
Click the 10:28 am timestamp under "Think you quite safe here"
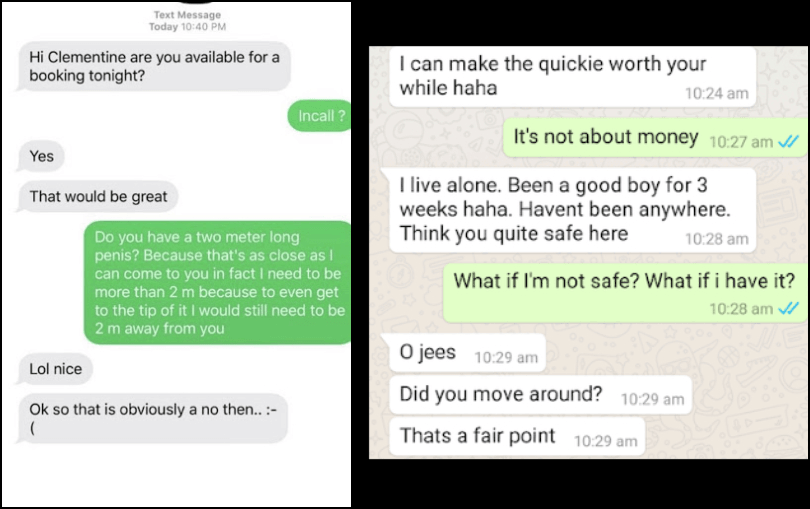point(716,239)
